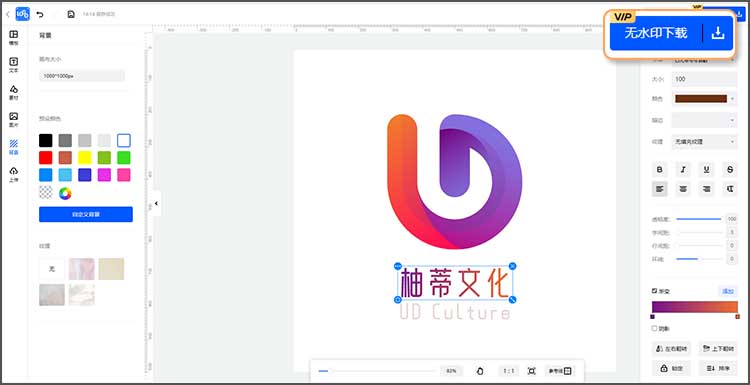The width and height of the screenshot is (750, 385).
Task: Pick the magenta preset color
Action: pos(104,175)
